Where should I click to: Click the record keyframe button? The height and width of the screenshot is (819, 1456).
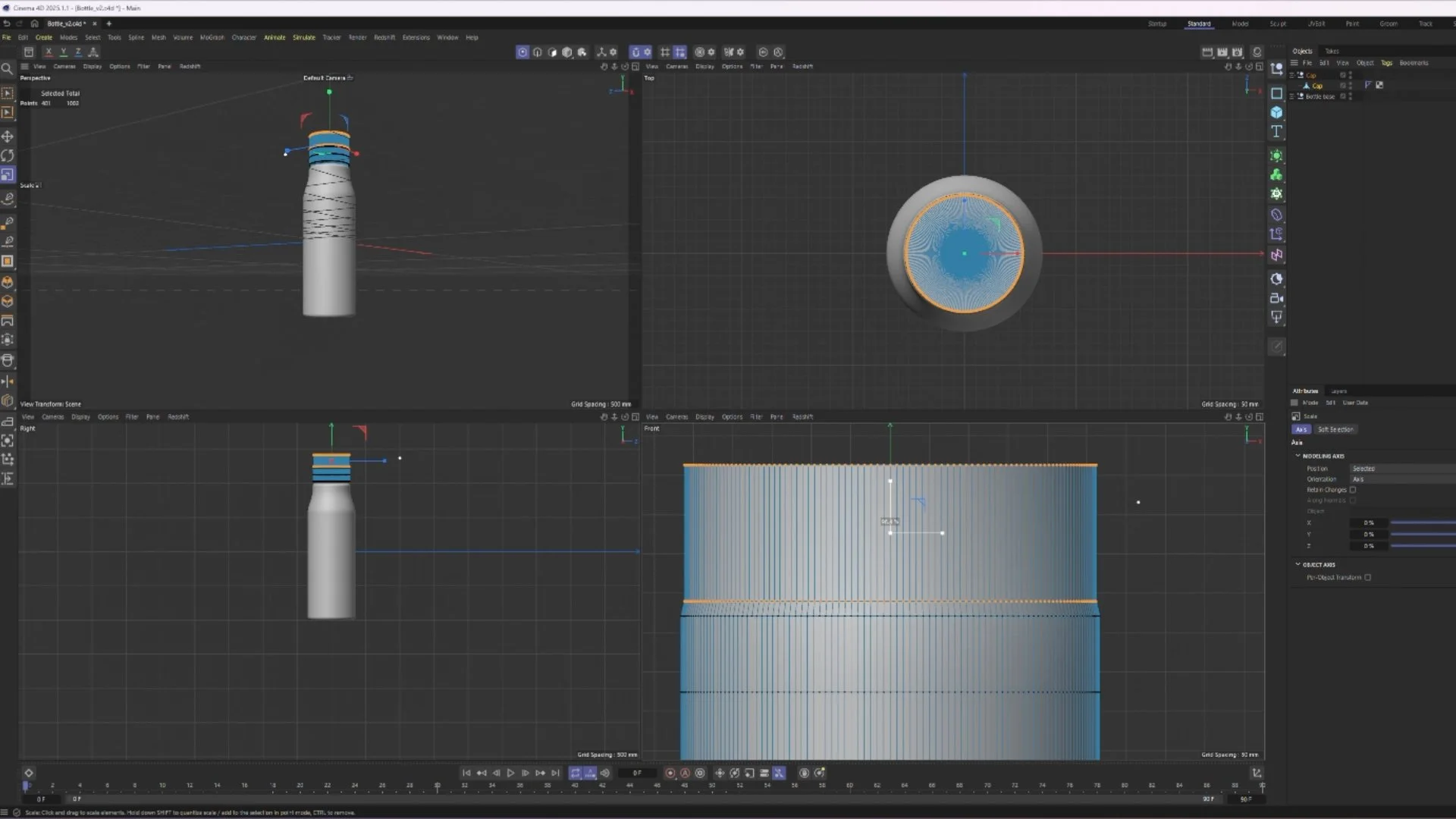[670, 773]
